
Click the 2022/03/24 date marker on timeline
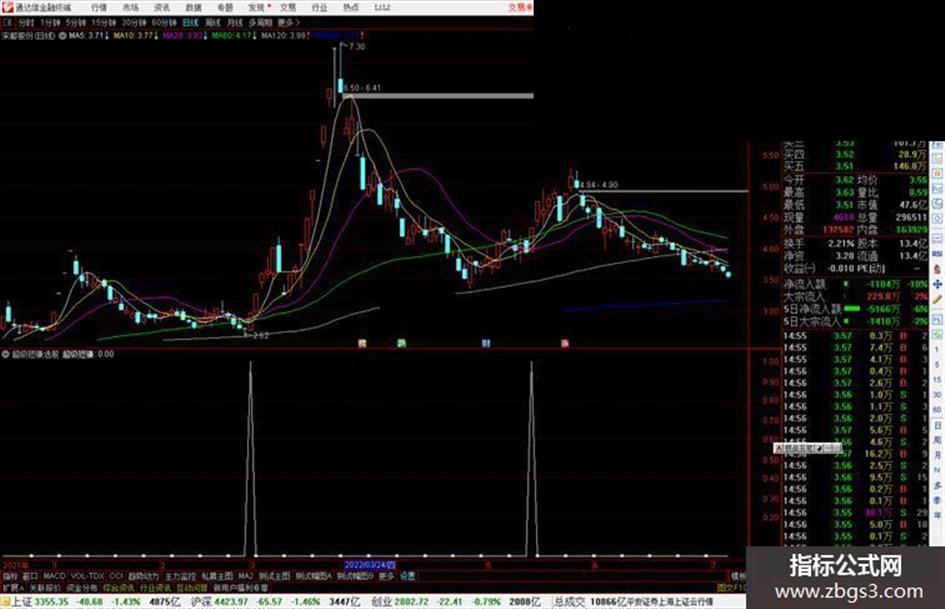click(x=369, y=566)
